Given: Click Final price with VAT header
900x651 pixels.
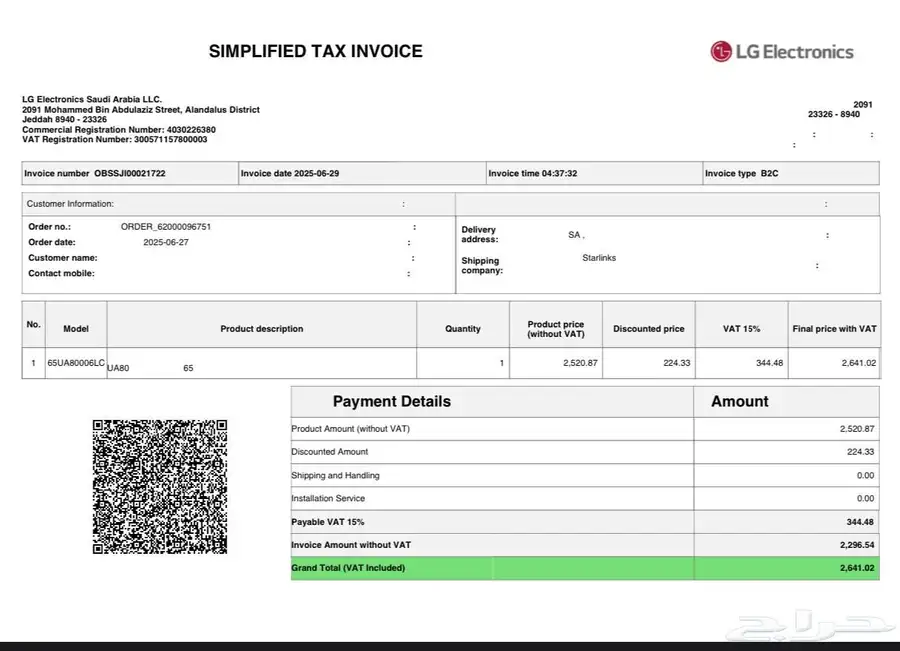Looking at the screenshot, I should tap(835, 329).
